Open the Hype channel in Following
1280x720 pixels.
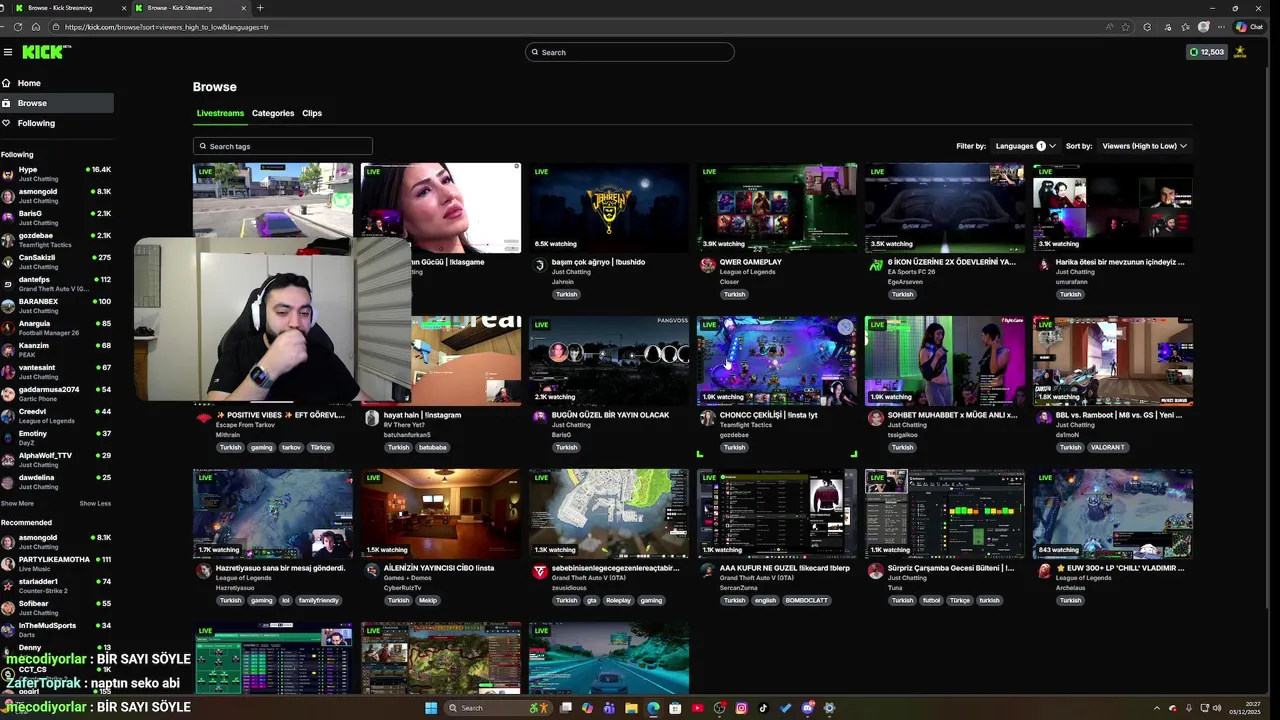[56, 174]
